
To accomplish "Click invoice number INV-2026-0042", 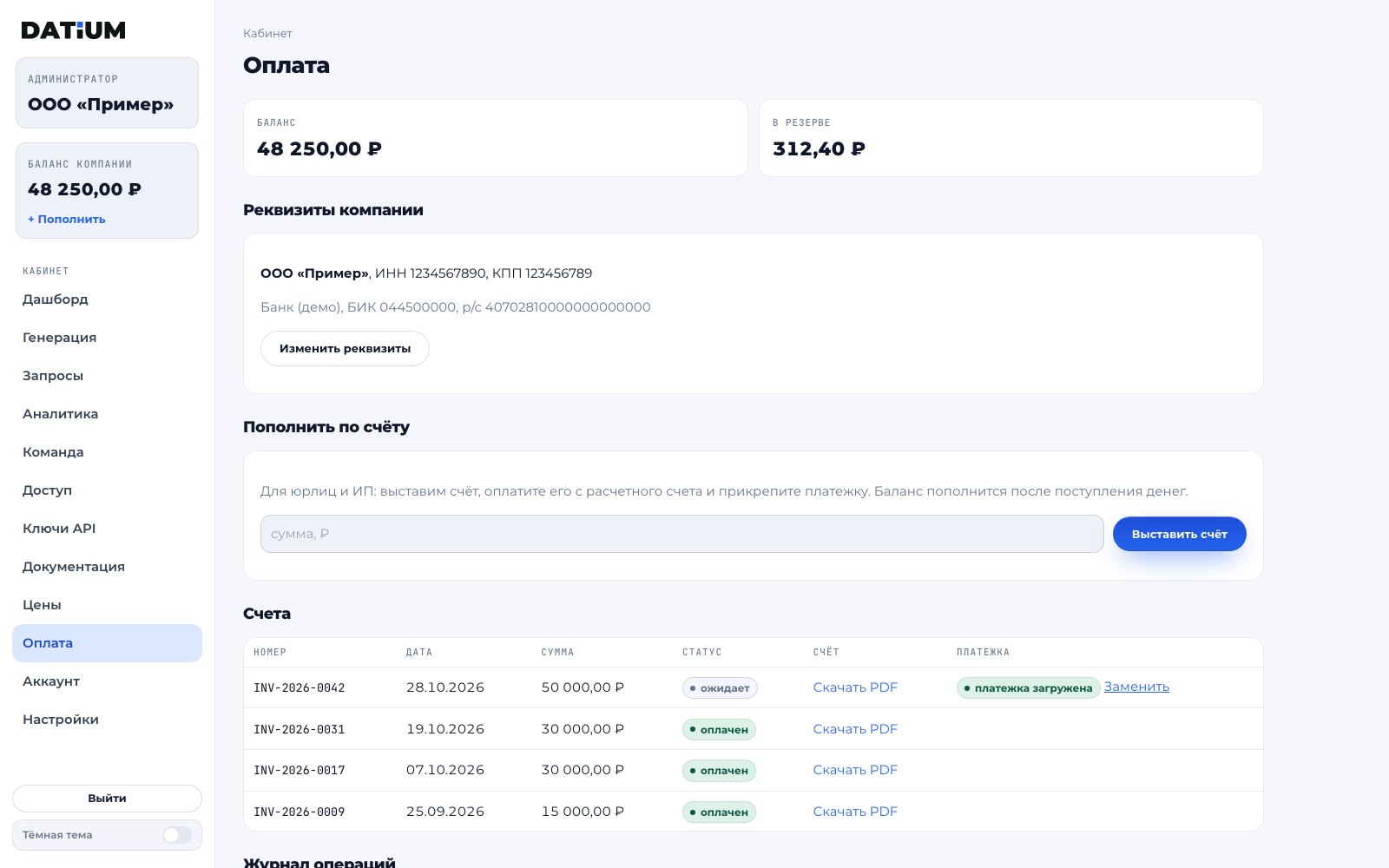I will (x=300, y=688).
